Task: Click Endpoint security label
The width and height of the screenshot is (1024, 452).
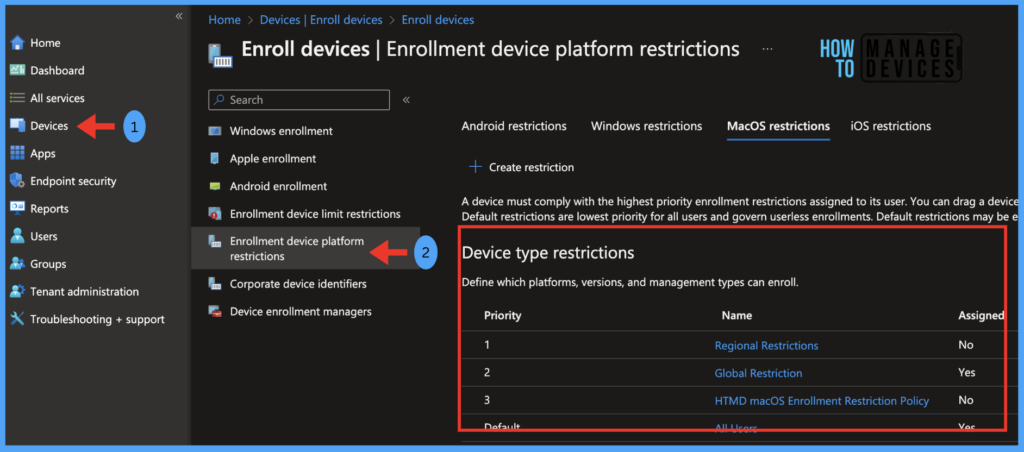Action: click(73, 182)
